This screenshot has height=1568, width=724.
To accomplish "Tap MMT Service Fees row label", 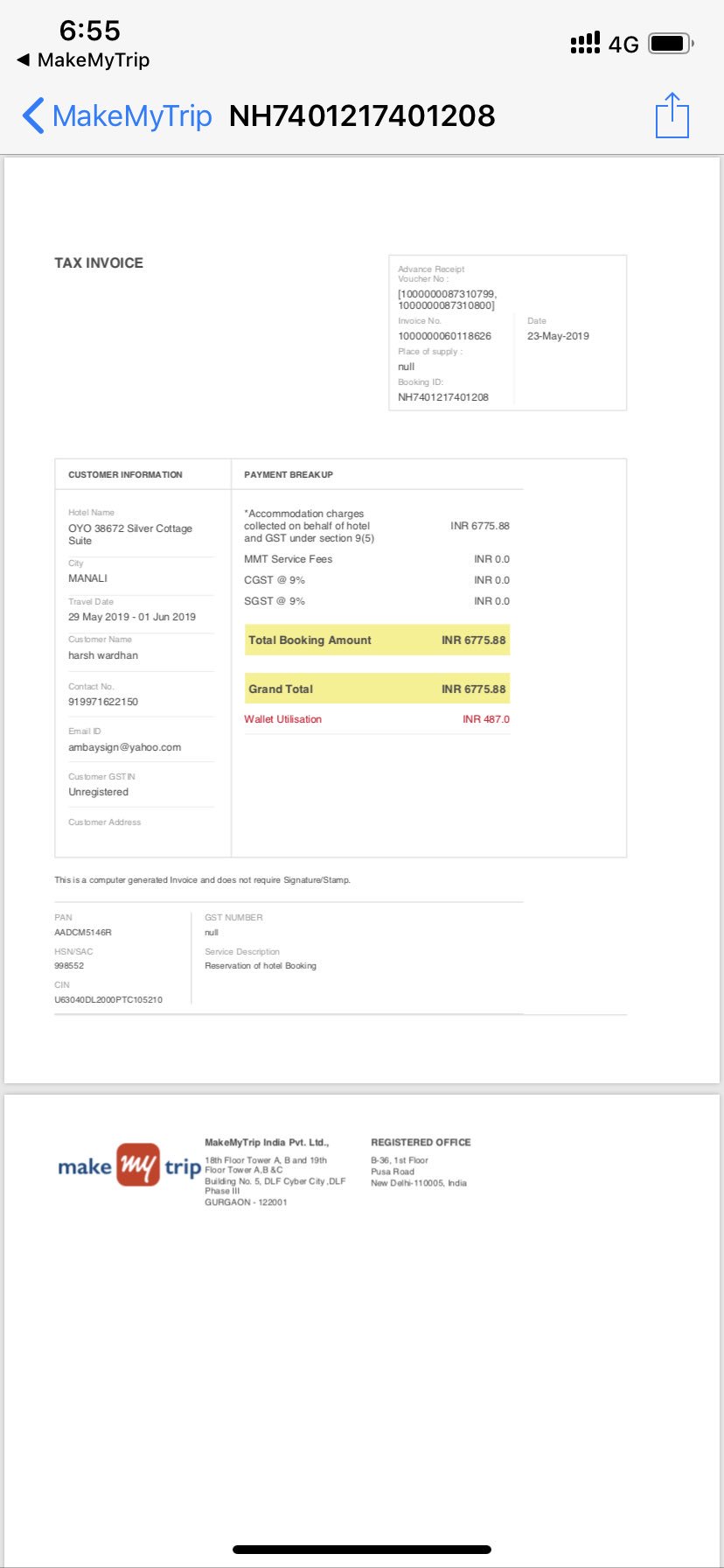I will [x=289, y=559].
